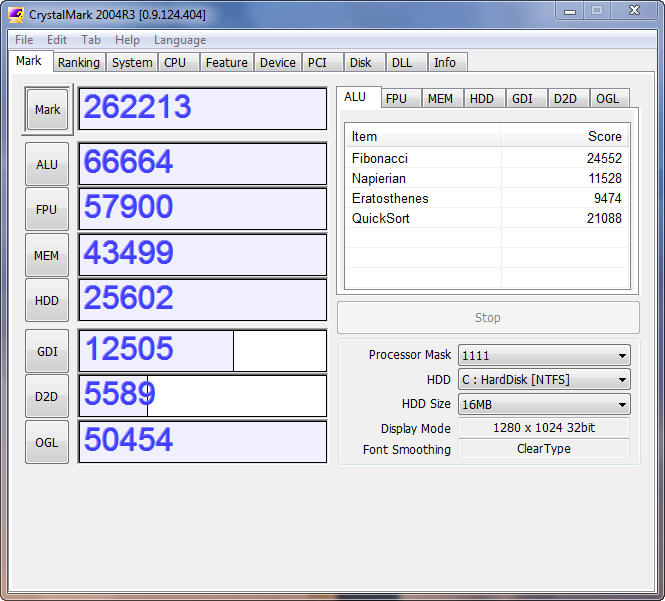
Task: Open the Language menu
Action: (x=180, y=40)
